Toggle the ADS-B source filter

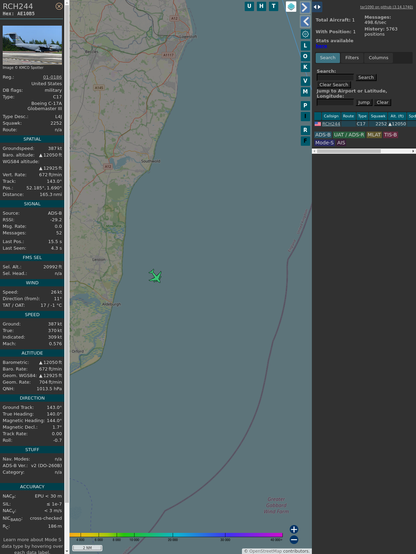pos(323,135)
